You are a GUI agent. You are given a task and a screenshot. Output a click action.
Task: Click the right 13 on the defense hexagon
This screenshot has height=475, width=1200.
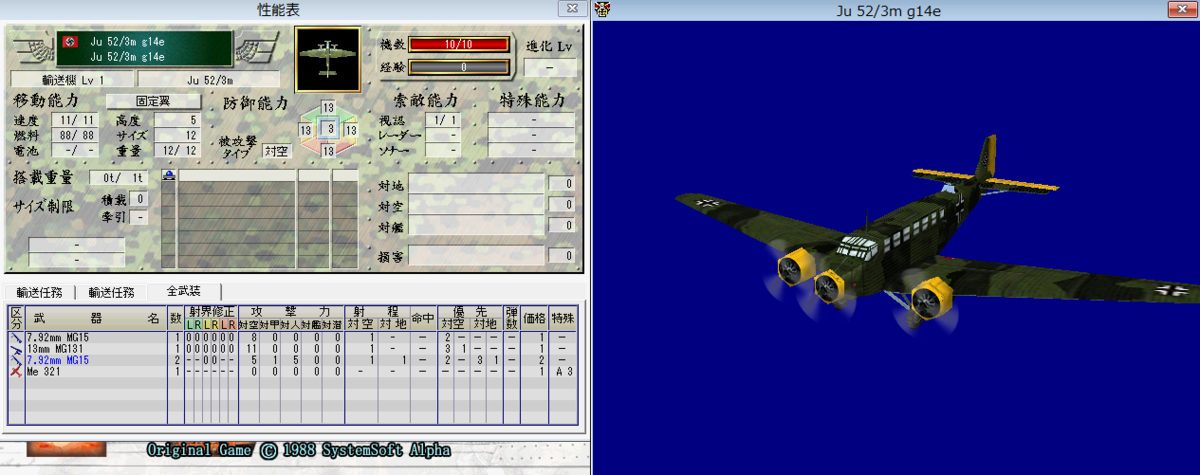(350, 130)
